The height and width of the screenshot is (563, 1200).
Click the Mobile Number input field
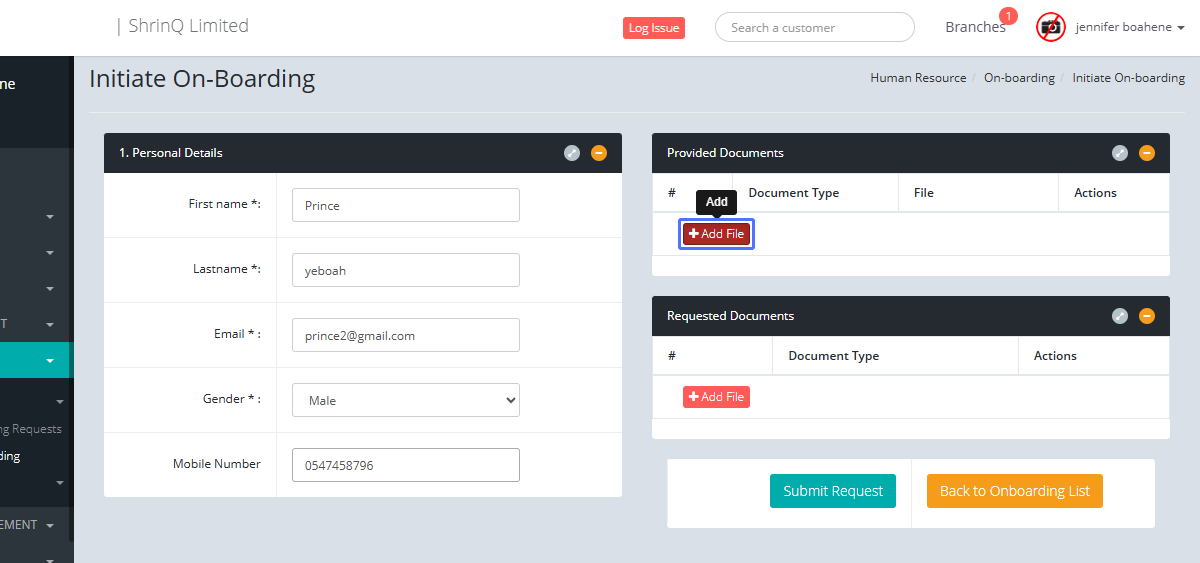pyautogui.click(x=405, y=465)
